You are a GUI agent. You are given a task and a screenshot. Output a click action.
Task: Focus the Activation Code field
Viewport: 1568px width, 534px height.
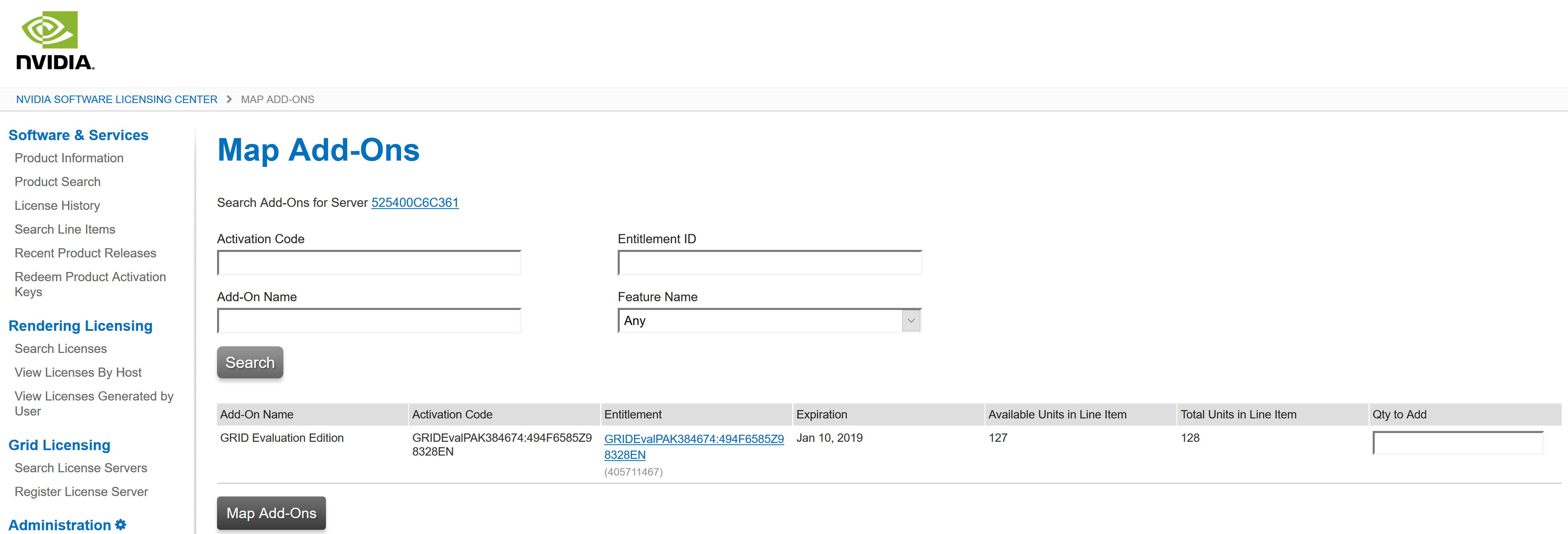[x=369, y=263]
